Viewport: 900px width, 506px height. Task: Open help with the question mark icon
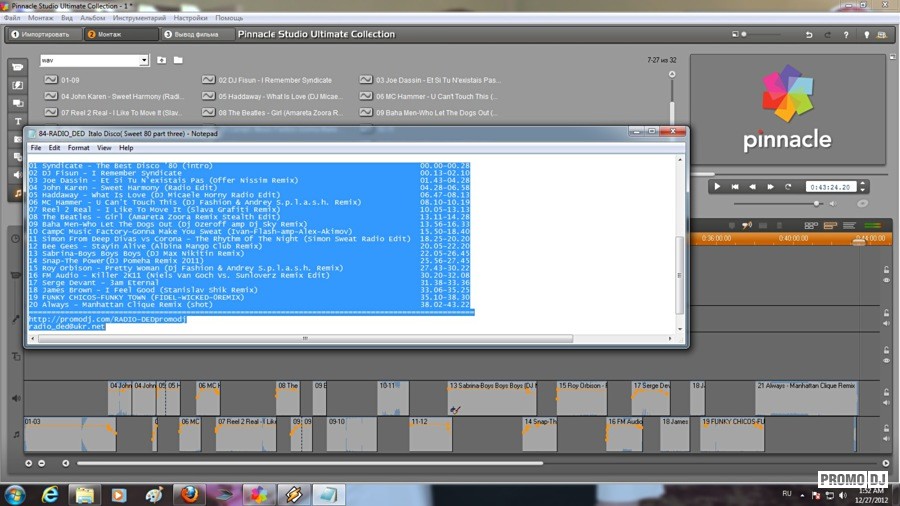[x=848, y=34]
